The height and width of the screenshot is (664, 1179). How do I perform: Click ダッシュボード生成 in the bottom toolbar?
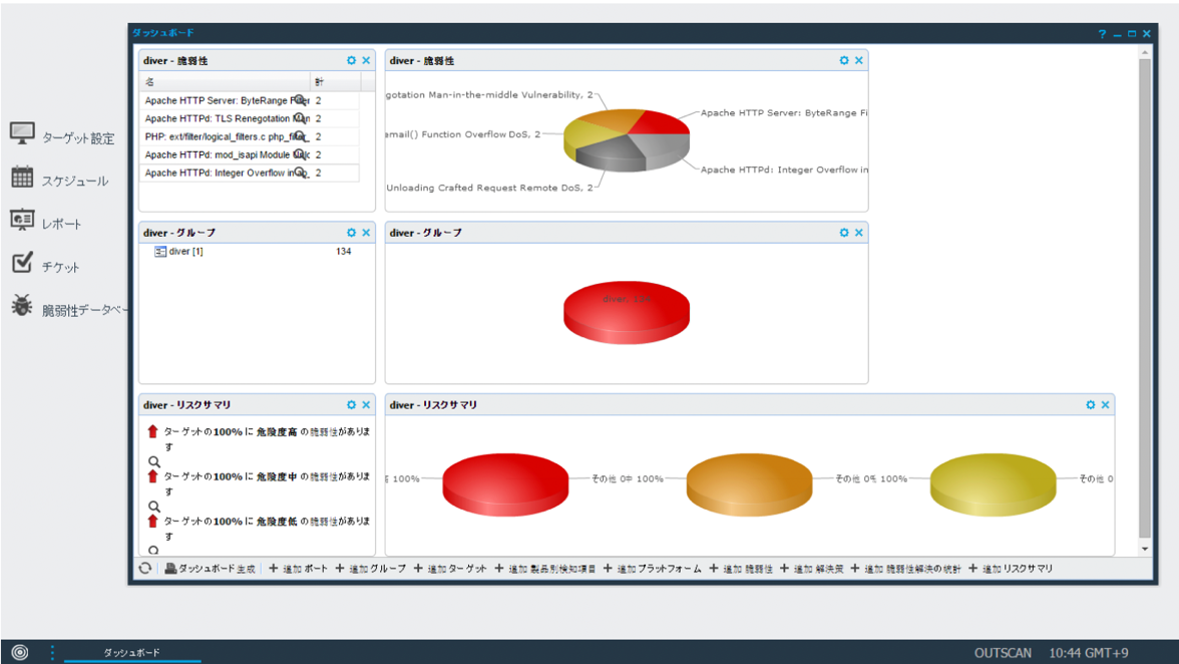pos(210,568)
